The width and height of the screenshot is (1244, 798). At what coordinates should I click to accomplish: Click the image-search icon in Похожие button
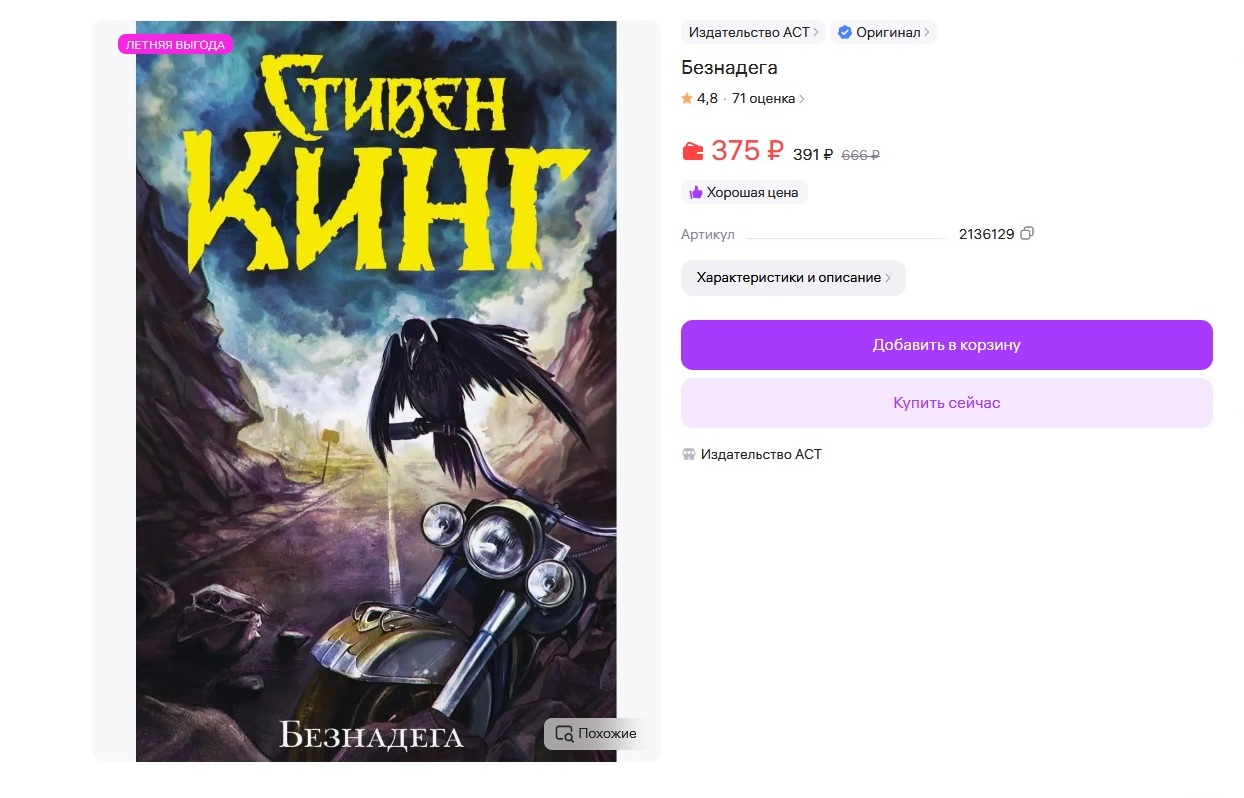(564, 733)
